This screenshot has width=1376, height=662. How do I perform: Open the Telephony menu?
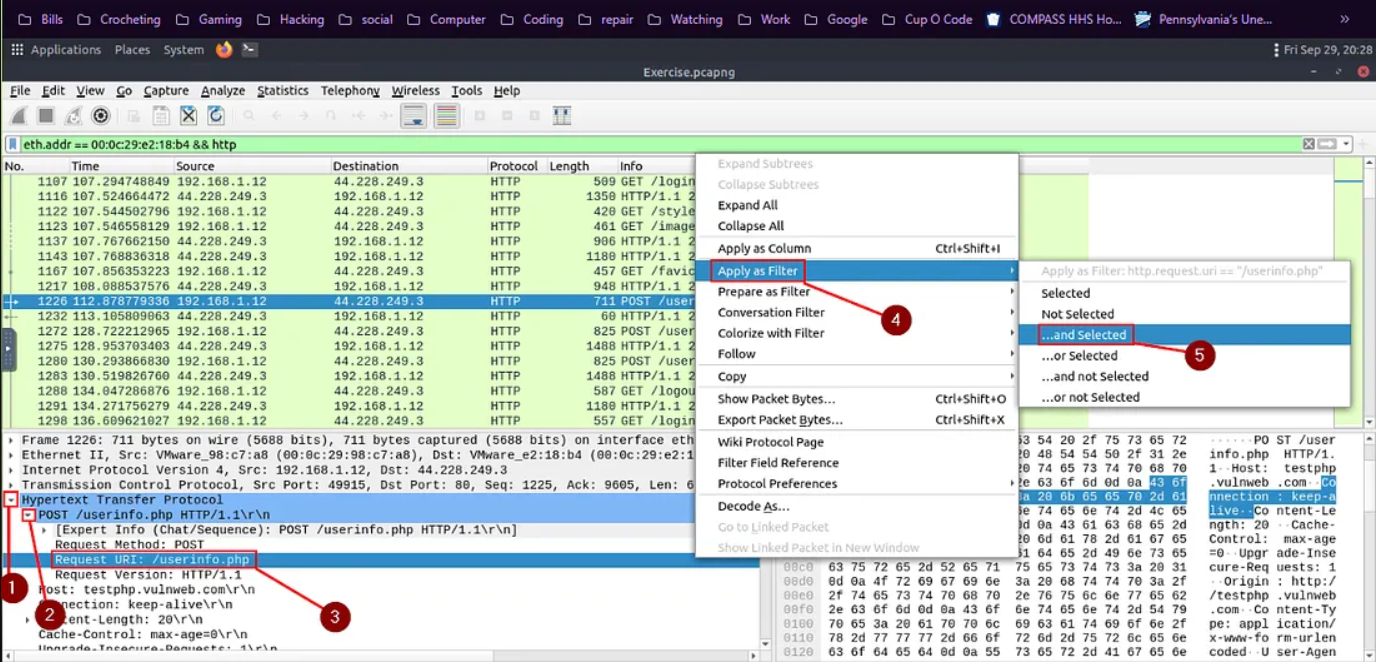[x=350, y=90]
